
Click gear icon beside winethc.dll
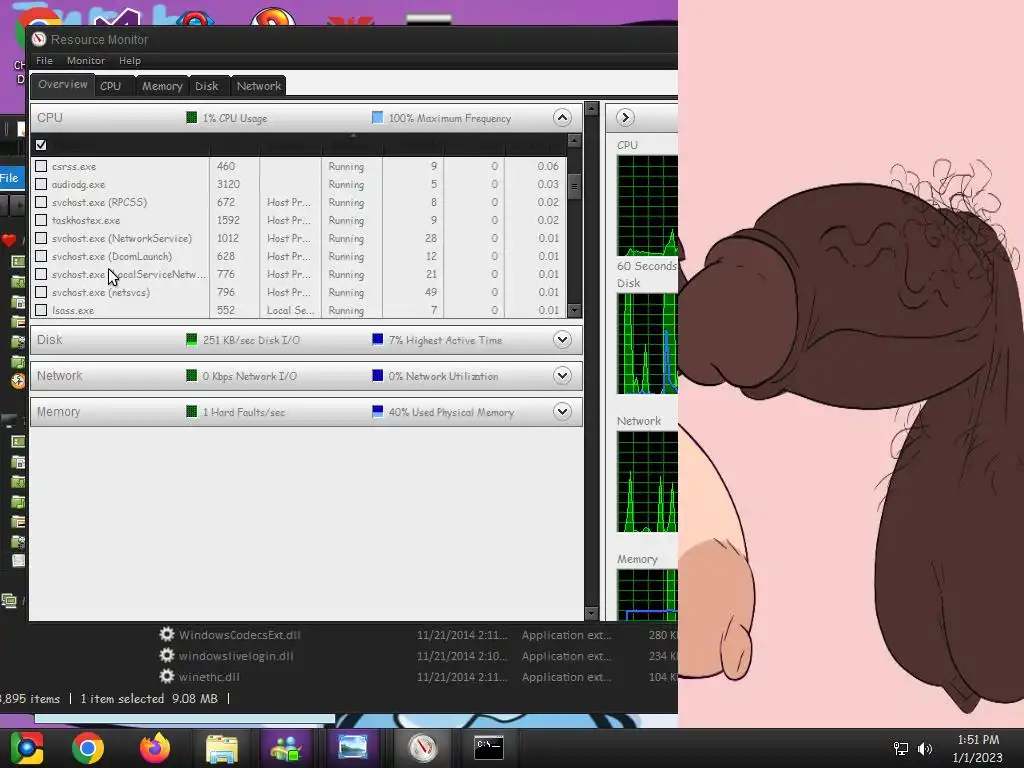pyautogui.click(x=167, y=676)
